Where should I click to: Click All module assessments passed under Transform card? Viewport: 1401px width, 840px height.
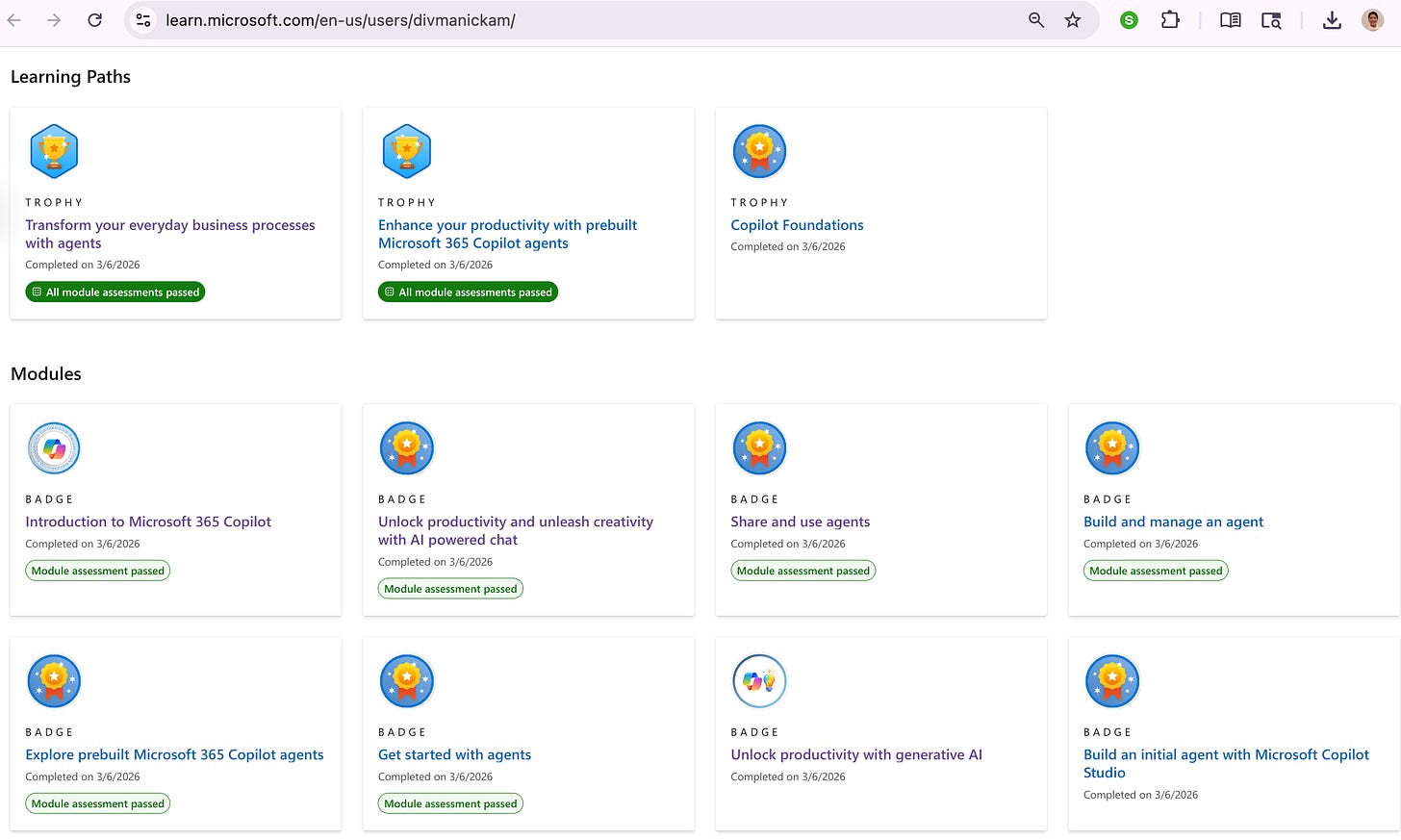115,292
